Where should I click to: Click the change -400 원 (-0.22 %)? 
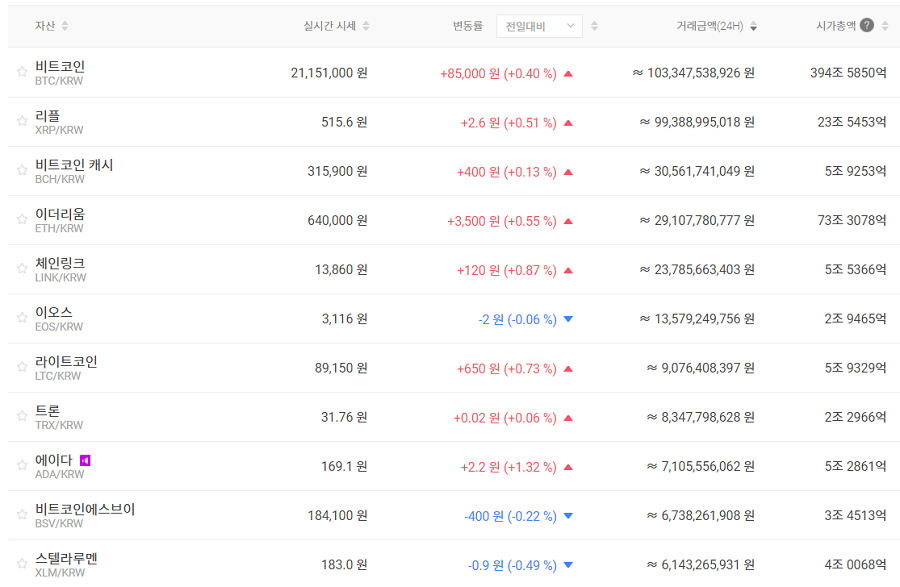(x=510, y=516)
